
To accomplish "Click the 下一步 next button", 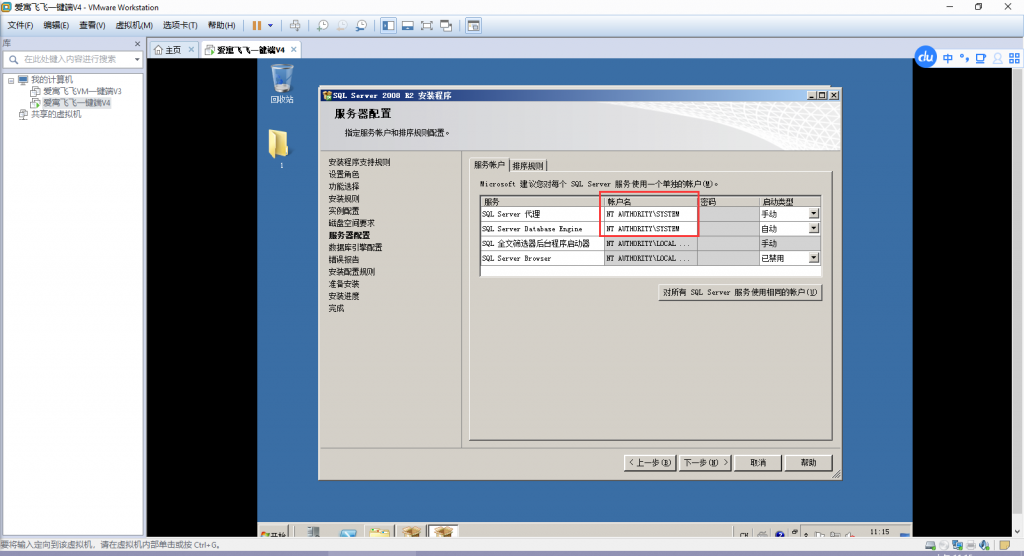I will pyautogui.click(x=705, y=463).
